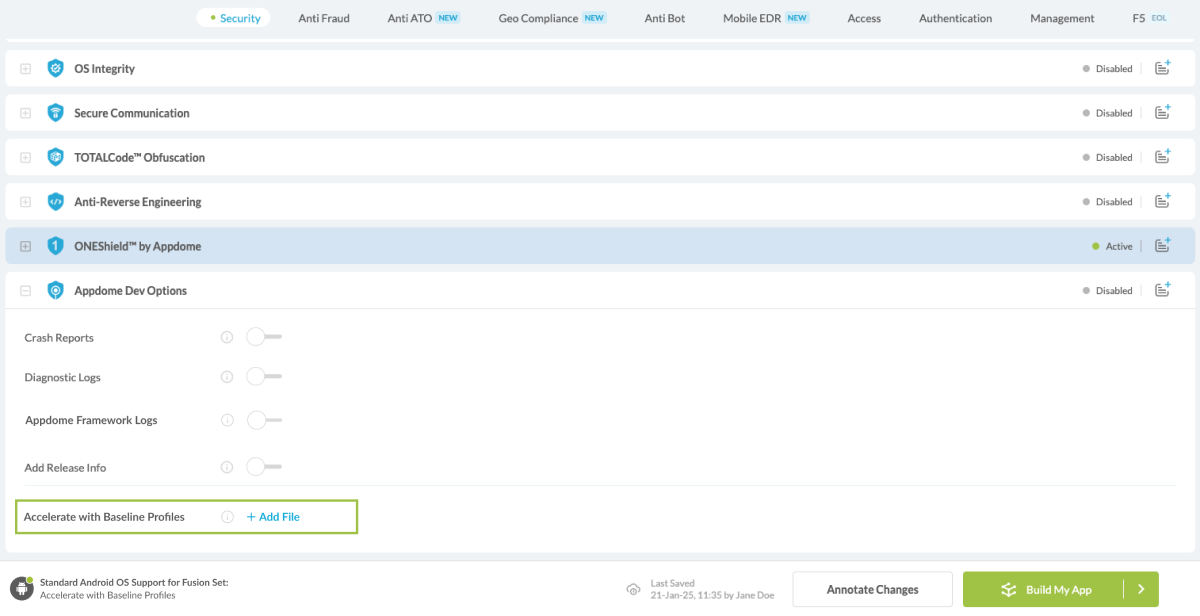Image resolution: width=1200 pixels, height=616 pixels.
Task: Open the info tooltip icon beside Crash Reports
Action: [x=227, y=337]
